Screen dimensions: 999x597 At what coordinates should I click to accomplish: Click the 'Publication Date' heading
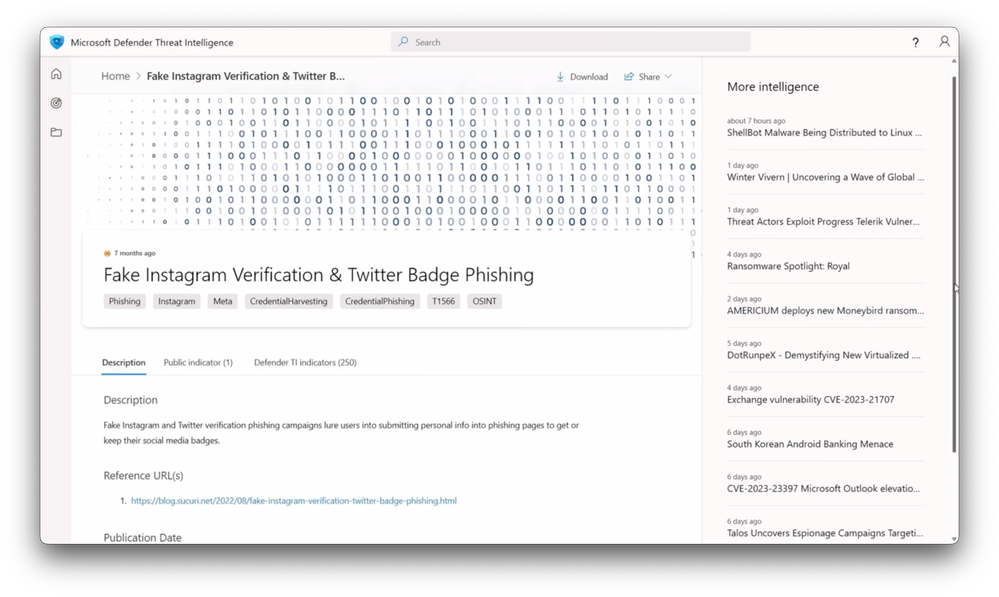143,538
